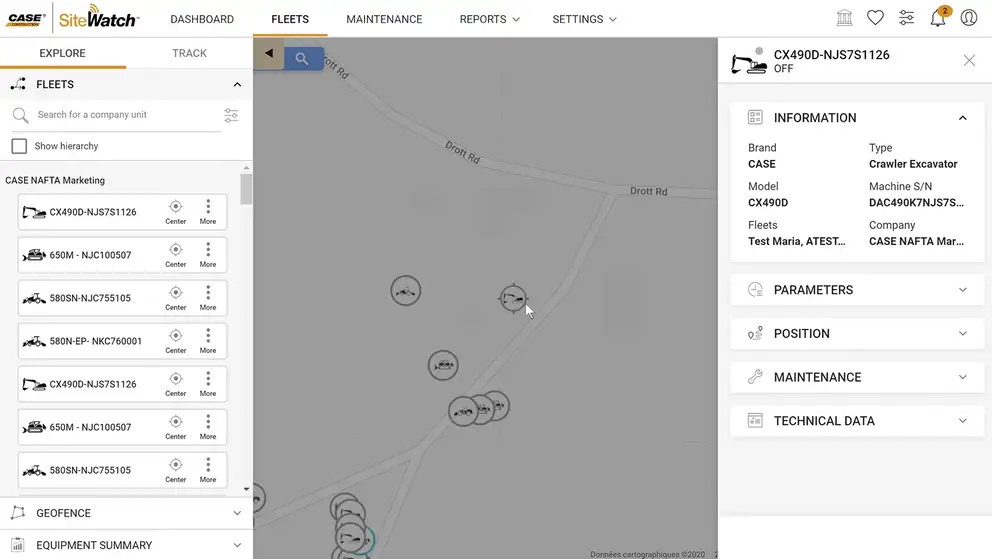This screenshot has width=992, height=559.
Task: Select 580N-EP- NKC760001 list item
Action: (122, 341)
